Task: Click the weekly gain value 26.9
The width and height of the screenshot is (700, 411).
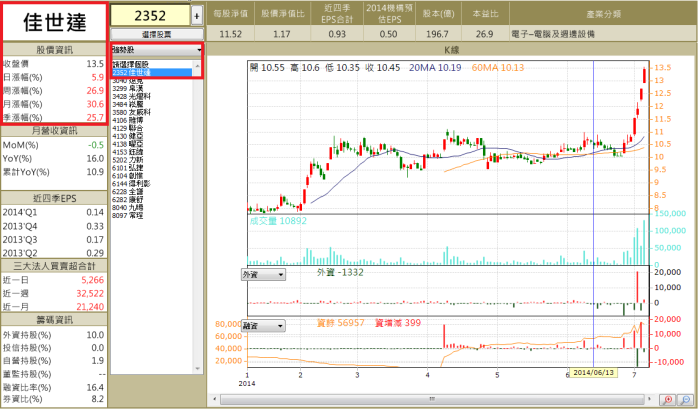Action: [95, 91]
